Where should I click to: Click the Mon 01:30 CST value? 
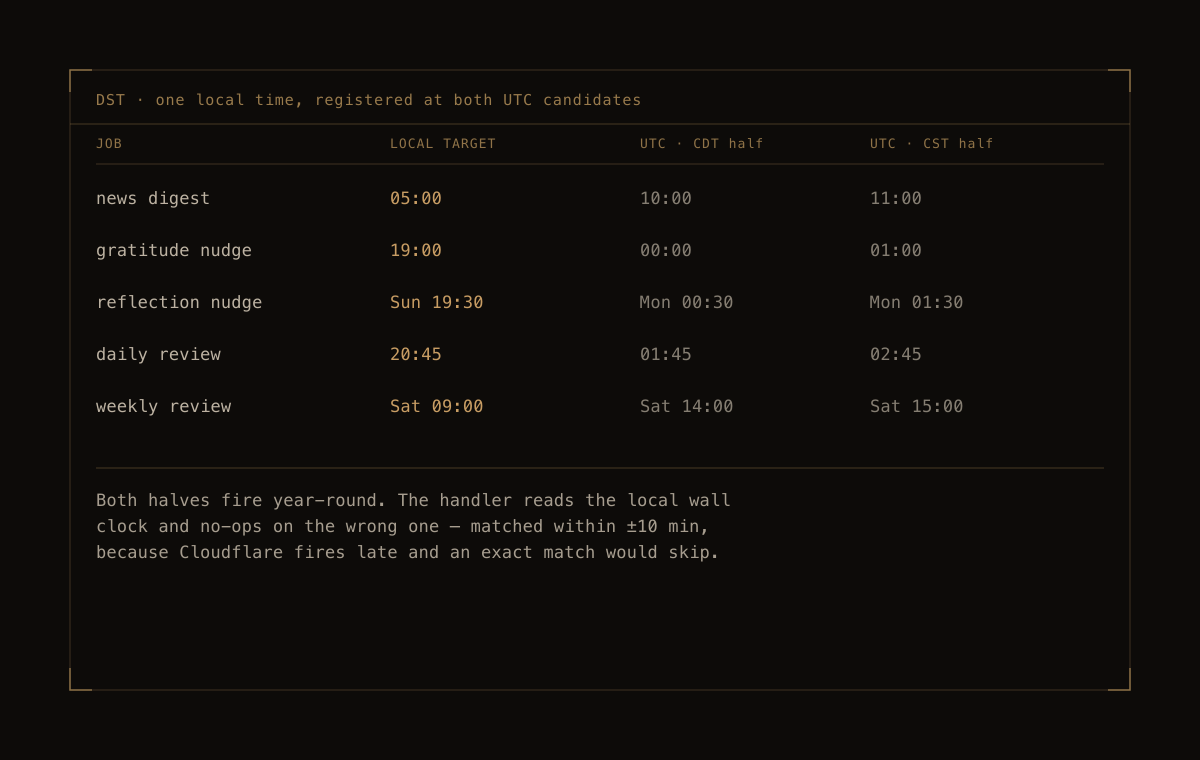point(917,302)
